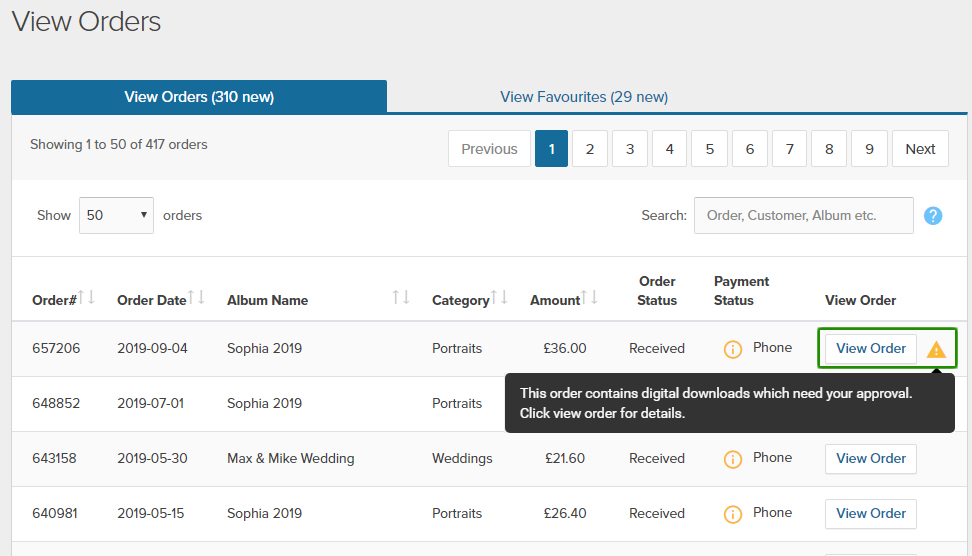The height and width of the screenshot is (556, 972).
Task: Click payment info icon for order 643158
Action: pos(733,459)
